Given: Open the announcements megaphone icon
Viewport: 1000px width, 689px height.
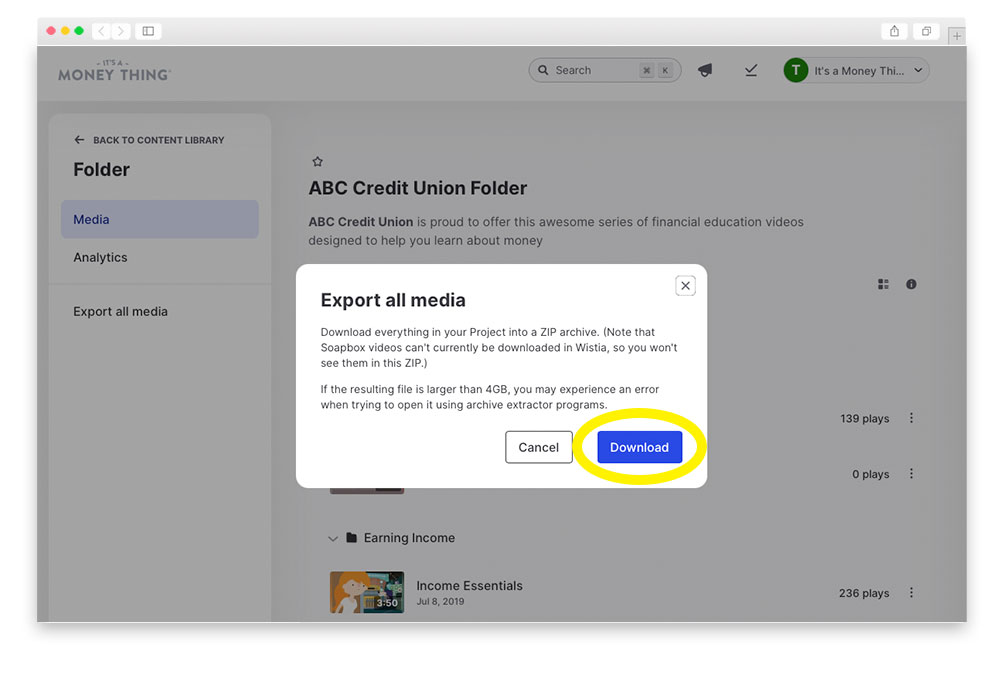Looking at the screenshot, I should [705, 70].
